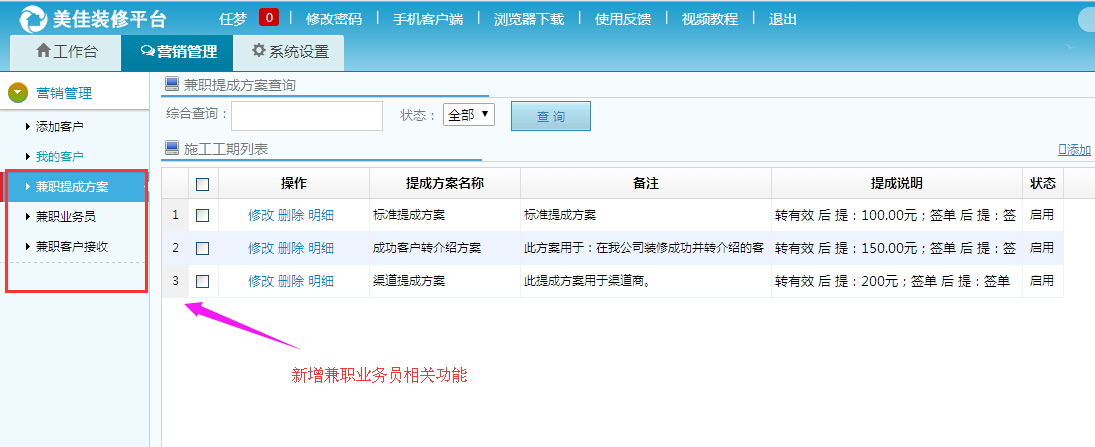Click the 兼职提成方案查询 panel icon
The width and height of the screenshot is (1095, 447).
tap(172, 85)
